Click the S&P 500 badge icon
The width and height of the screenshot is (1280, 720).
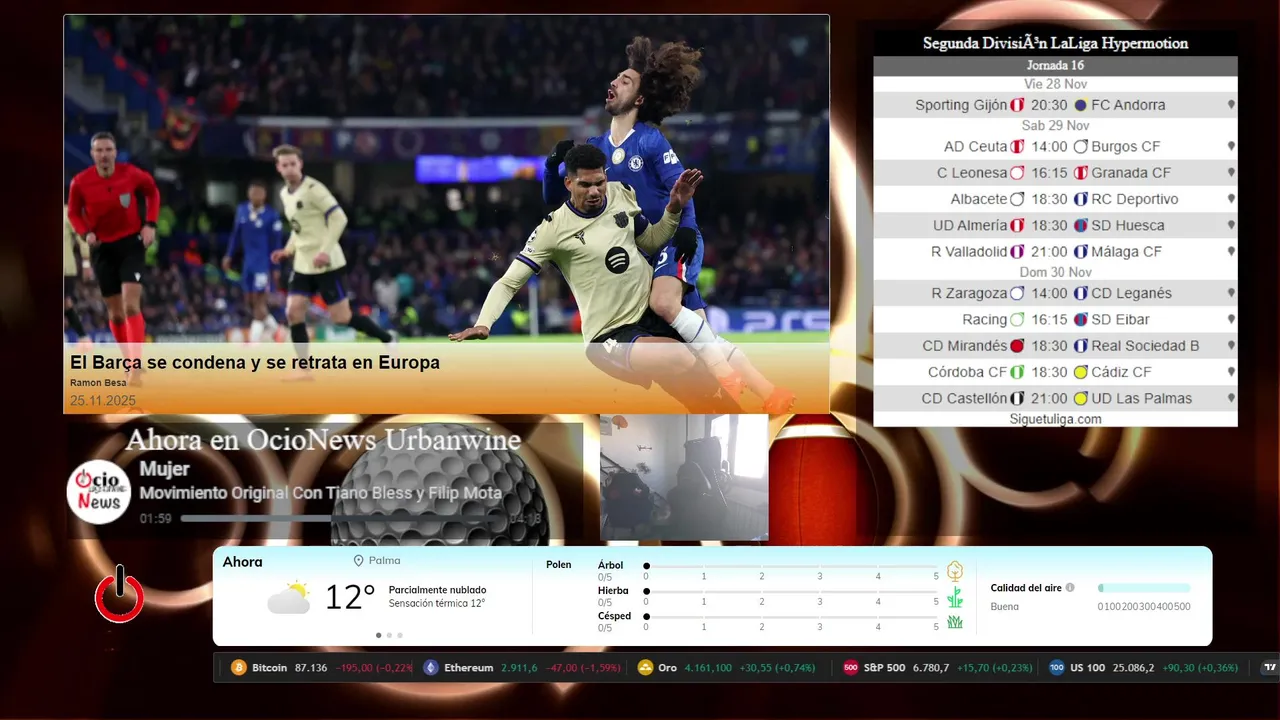tap(851, 668)
